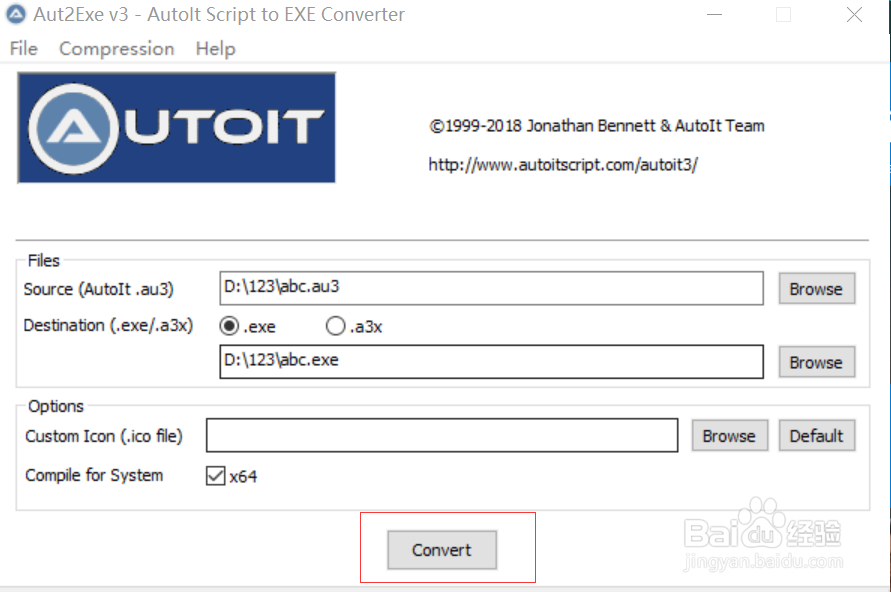Screen dimensions: 891x592
Task: Click the 'Destination (.exe/.a3x)' label
Action: point(108,326)
